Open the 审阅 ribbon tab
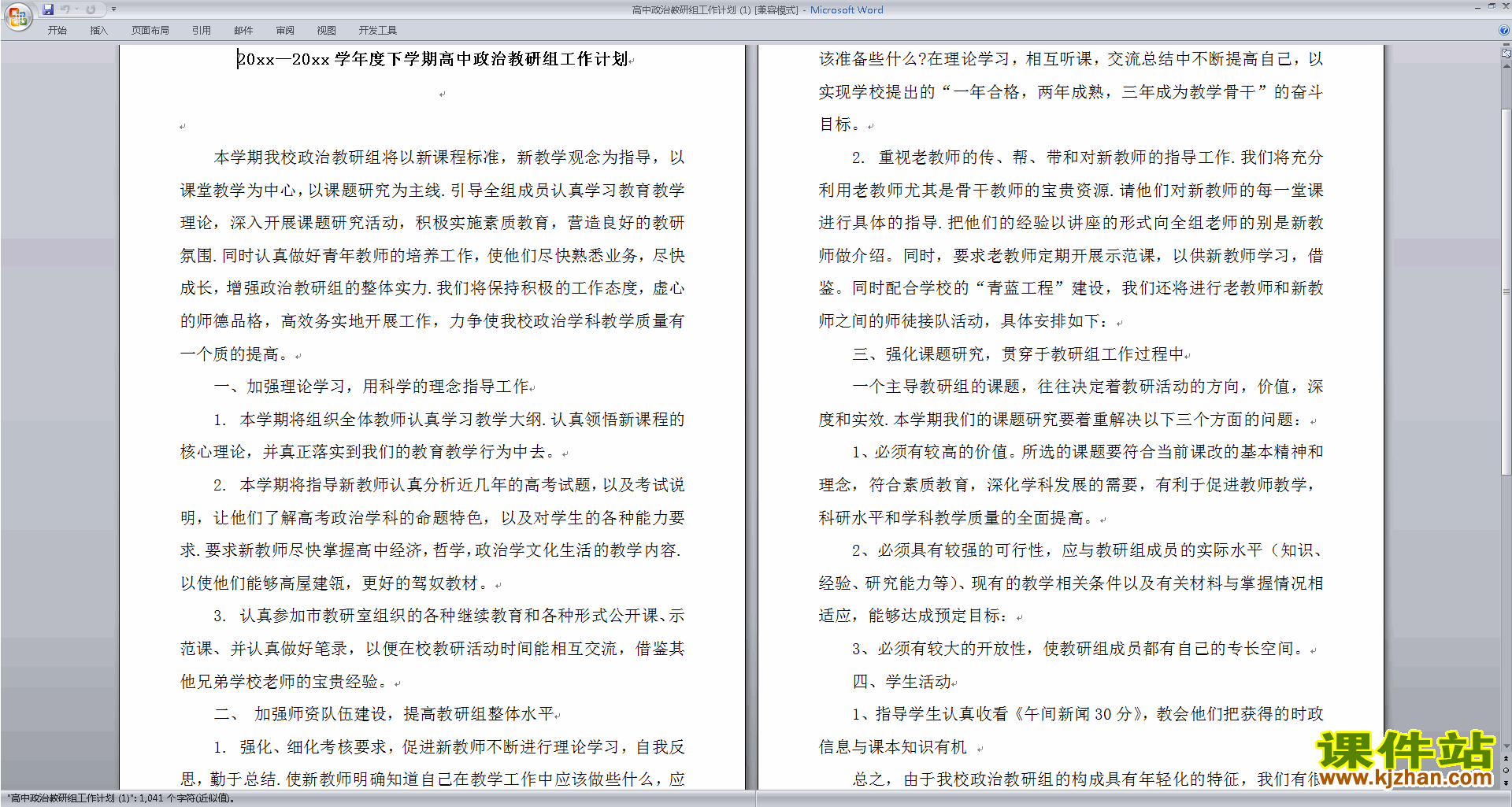 click(x=285, y=30)
